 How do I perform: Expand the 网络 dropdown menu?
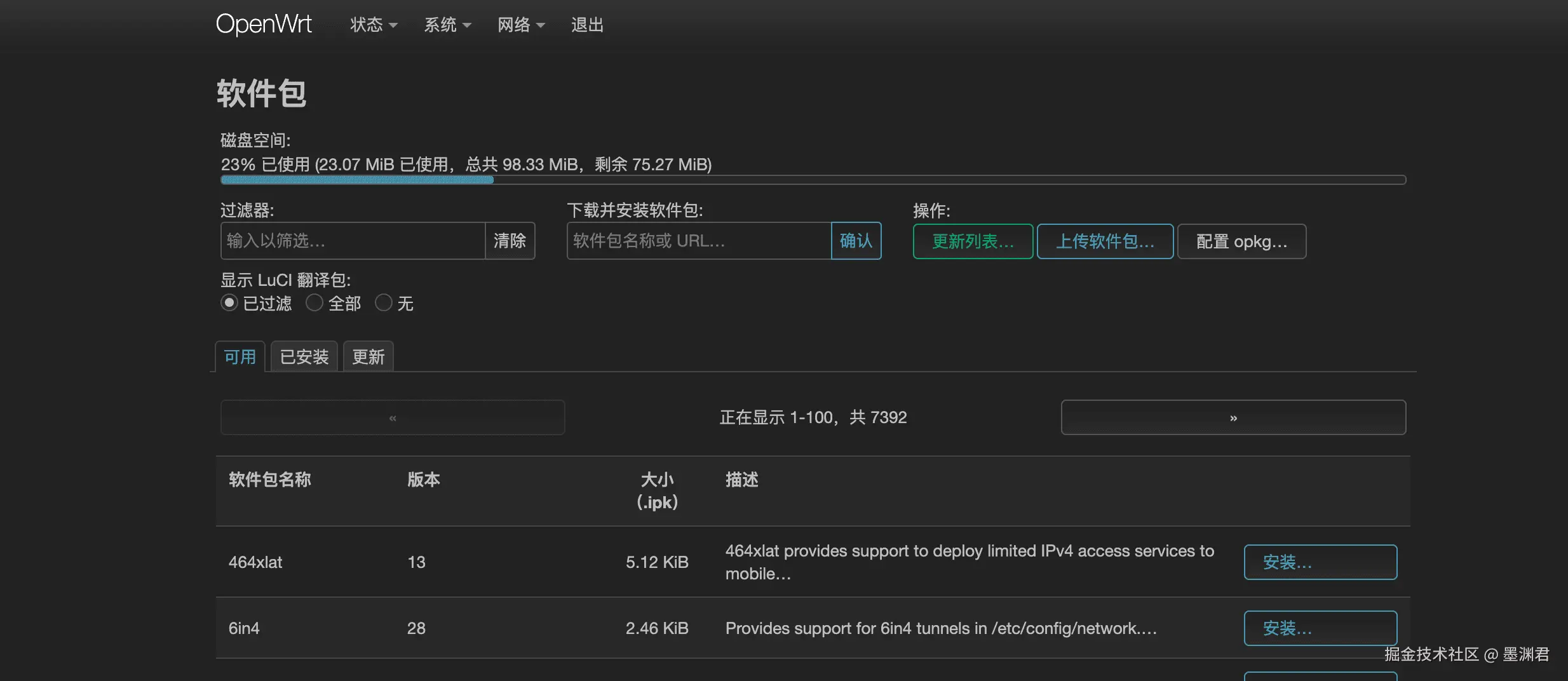pos(521,25)
